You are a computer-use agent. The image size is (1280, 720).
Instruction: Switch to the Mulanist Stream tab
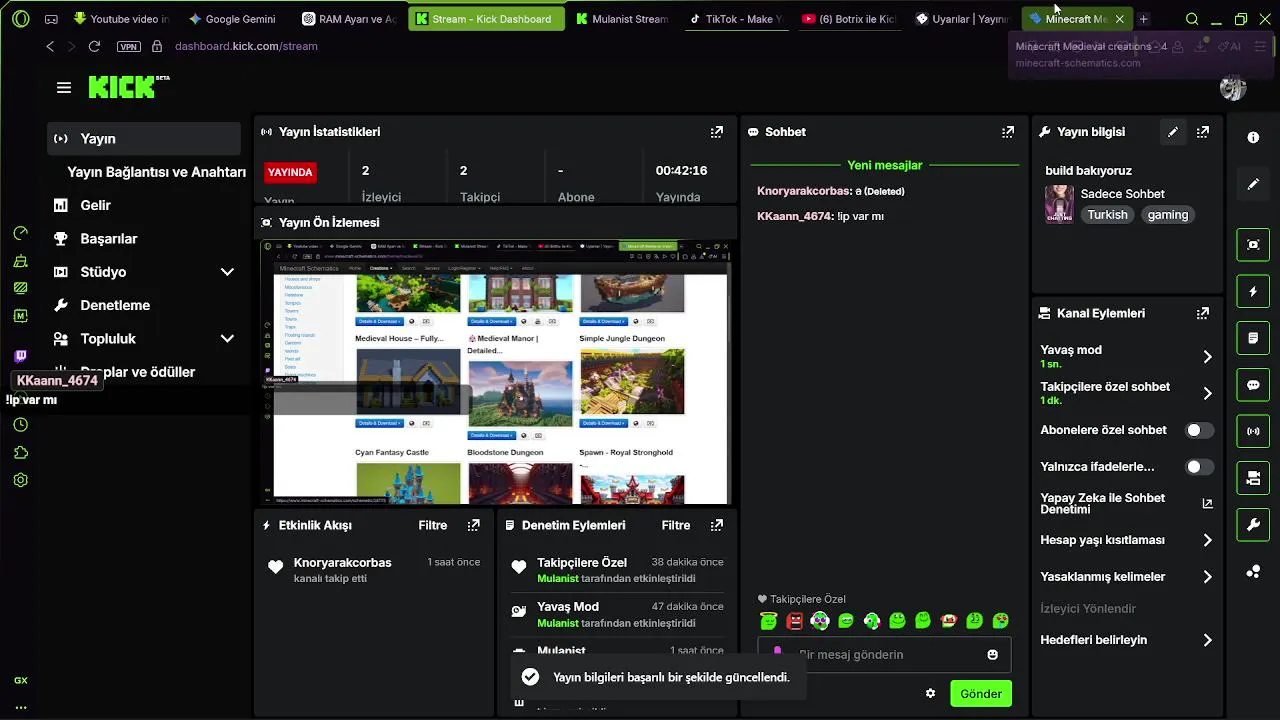621,19
